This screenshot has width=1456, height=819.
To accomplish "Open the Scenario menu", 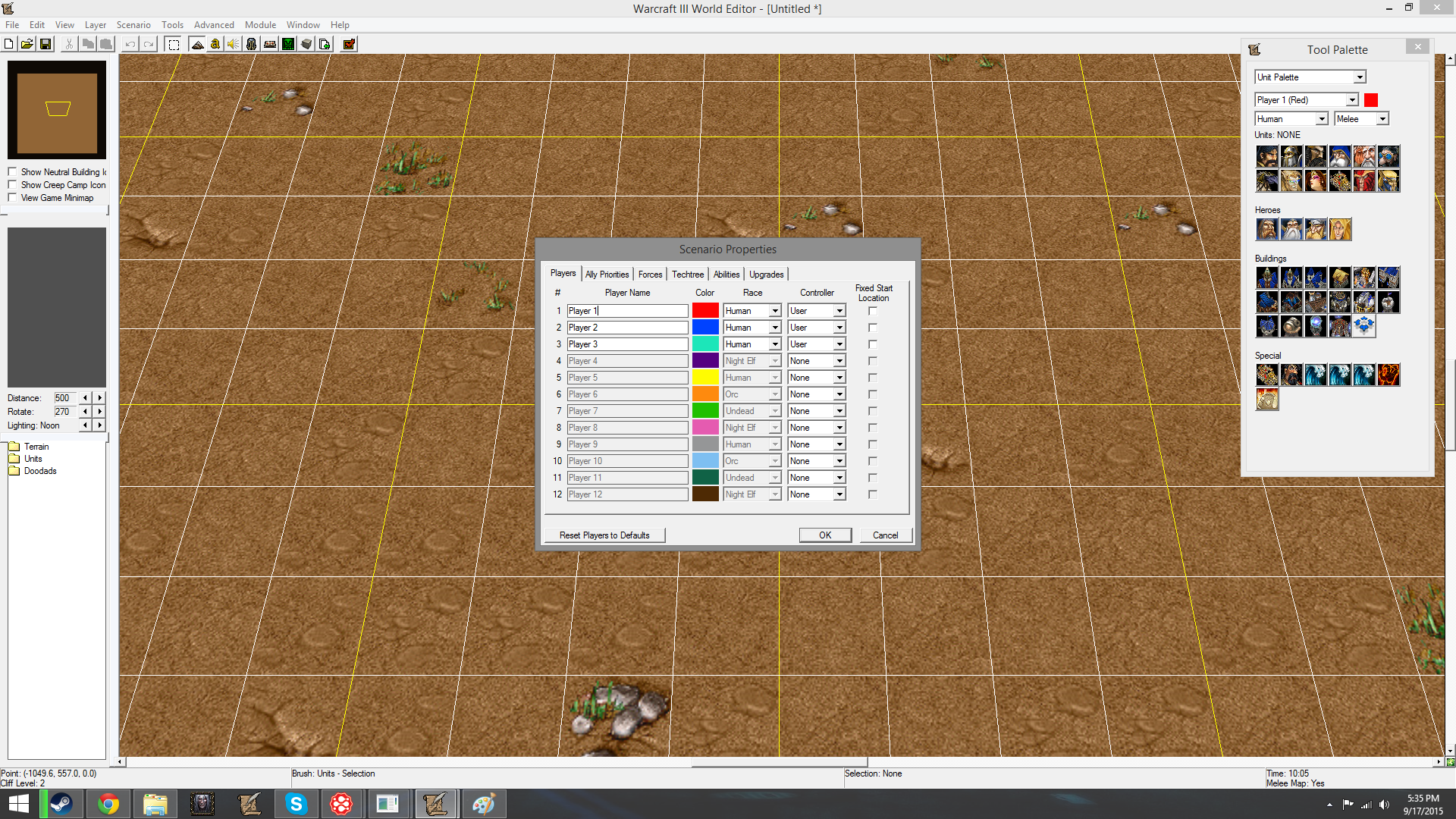I will (133, 25).
